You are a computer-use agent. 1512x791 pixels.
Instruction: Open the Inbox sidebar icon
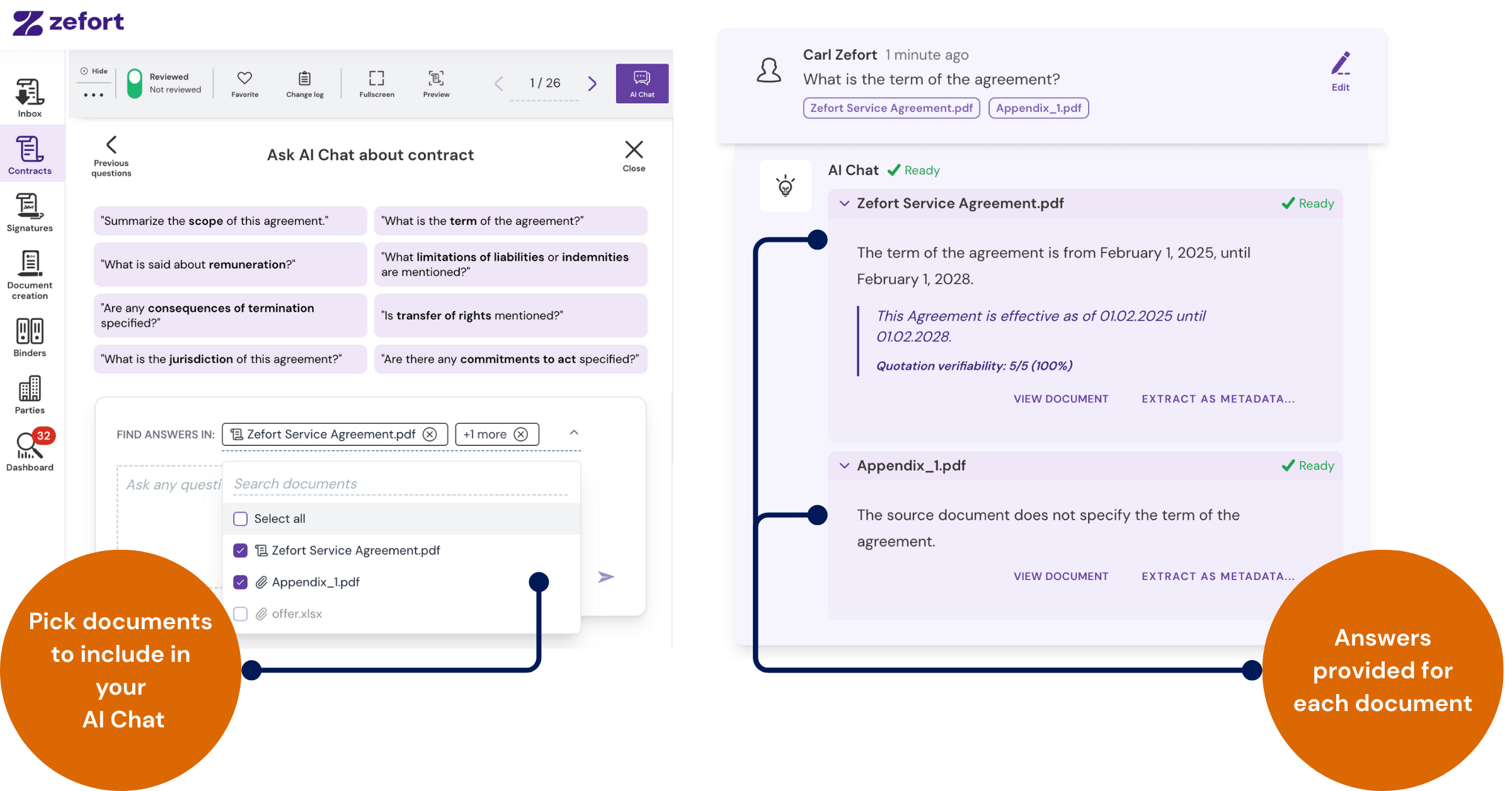[x=30, y=98]
